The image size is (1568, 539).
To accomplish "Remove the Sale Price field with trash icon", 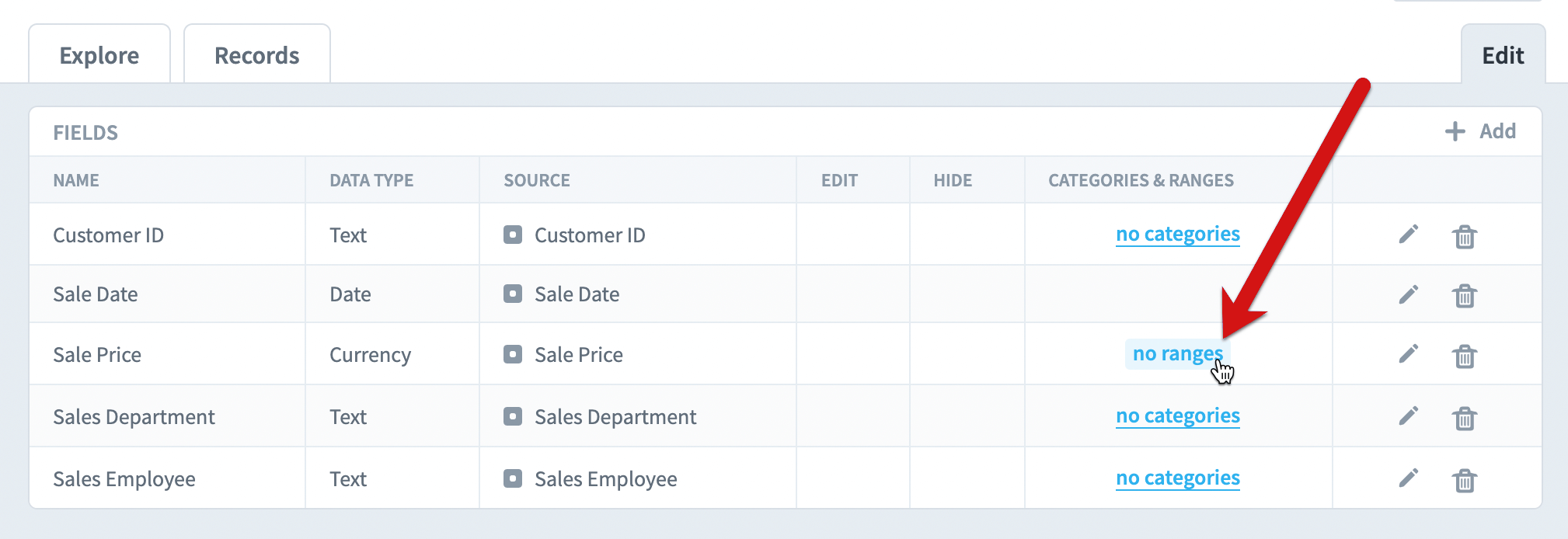I will pyautogui.click(x=1465, y=356).
